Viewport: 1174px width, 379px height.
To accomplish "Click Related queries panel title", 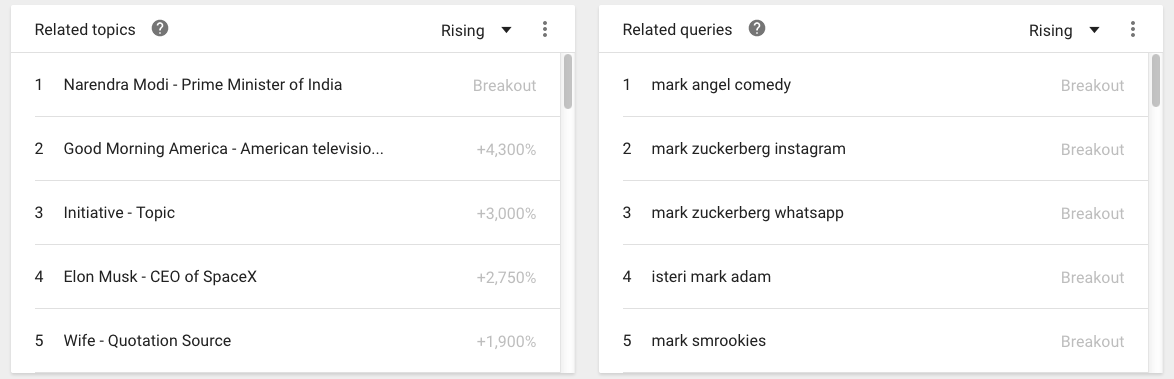I will point(678,29).
